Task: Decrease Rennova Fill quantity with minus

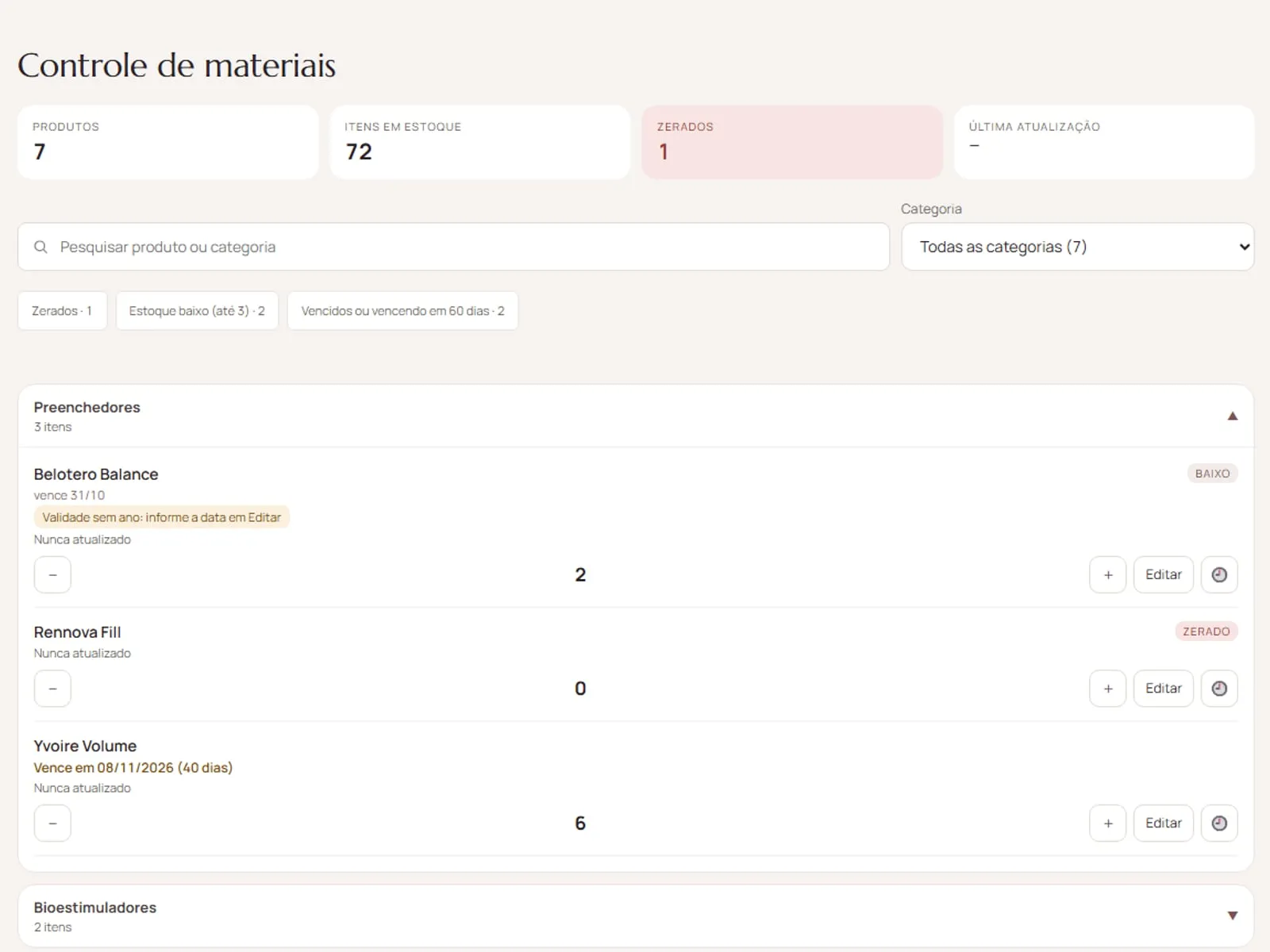Action: point(52,689)
